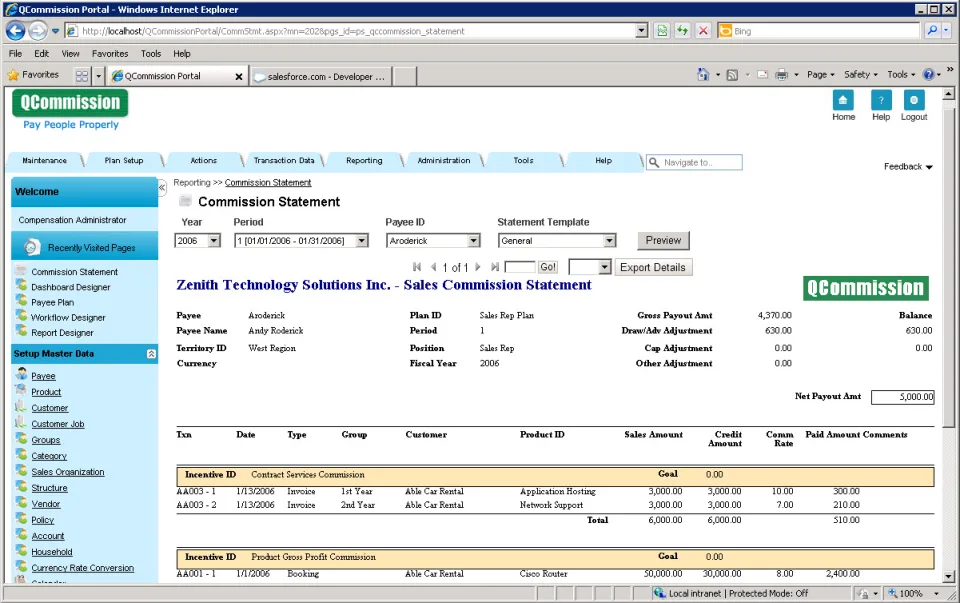Collapse the Setup Master Data section
Image resolution: width=960 pixels, height=603 pixels.
151,354
